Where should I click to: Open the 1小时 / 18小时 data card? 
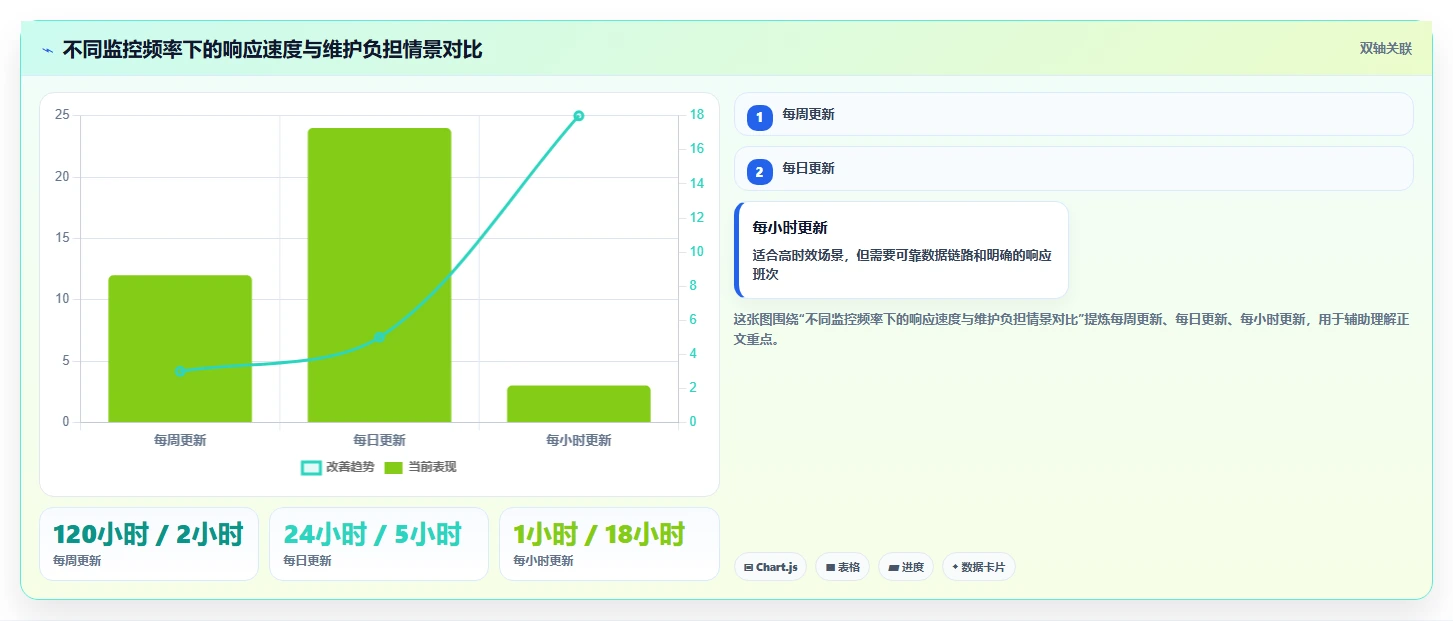tap(609, 544)
